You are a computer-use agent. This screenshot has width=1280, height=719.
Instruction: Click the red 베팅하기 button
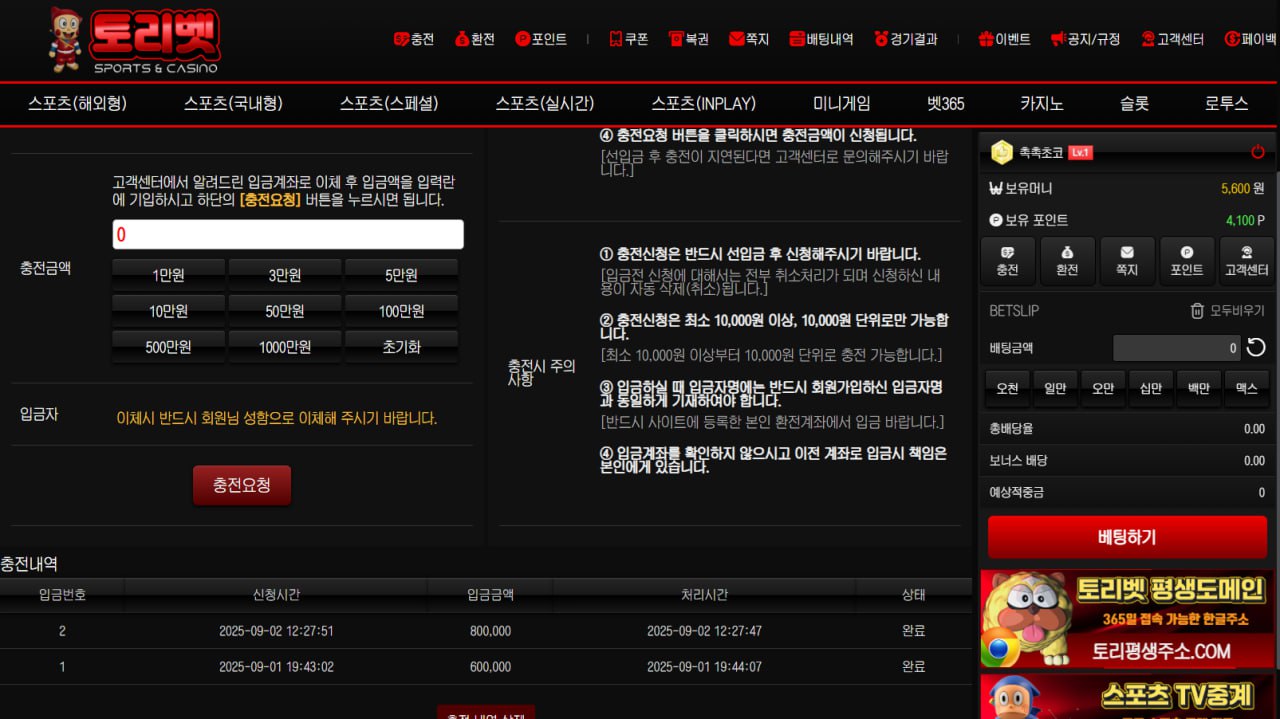(x=1126, y=537)
